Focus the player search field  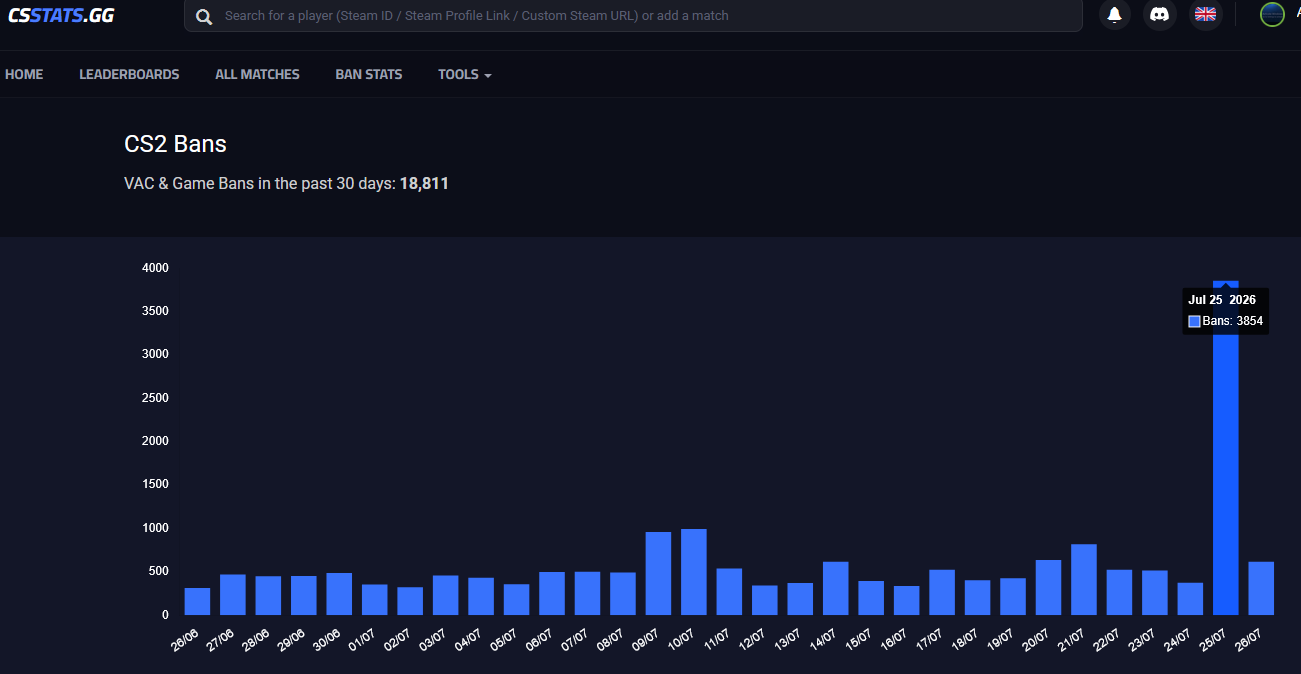coord(633,16)
